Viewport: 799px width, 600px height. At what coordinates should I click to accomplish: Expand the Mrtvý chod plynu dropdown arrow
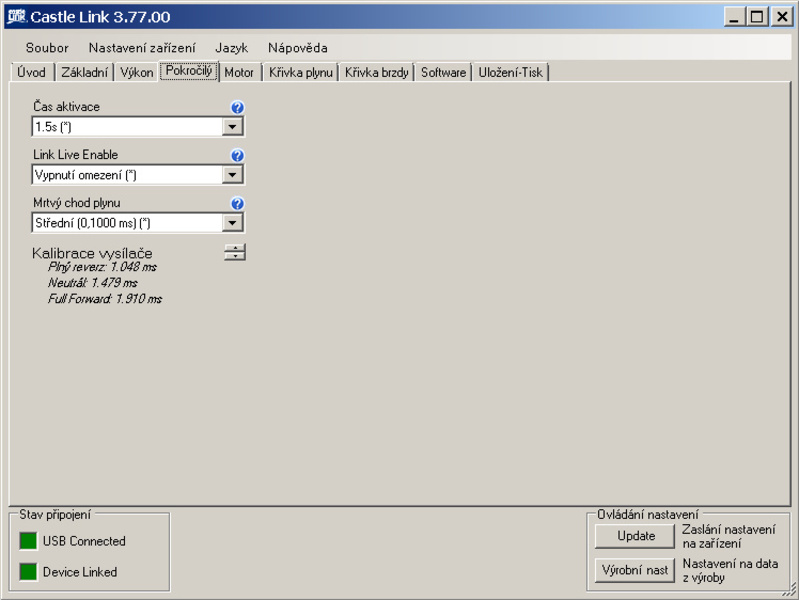[232, 223]
